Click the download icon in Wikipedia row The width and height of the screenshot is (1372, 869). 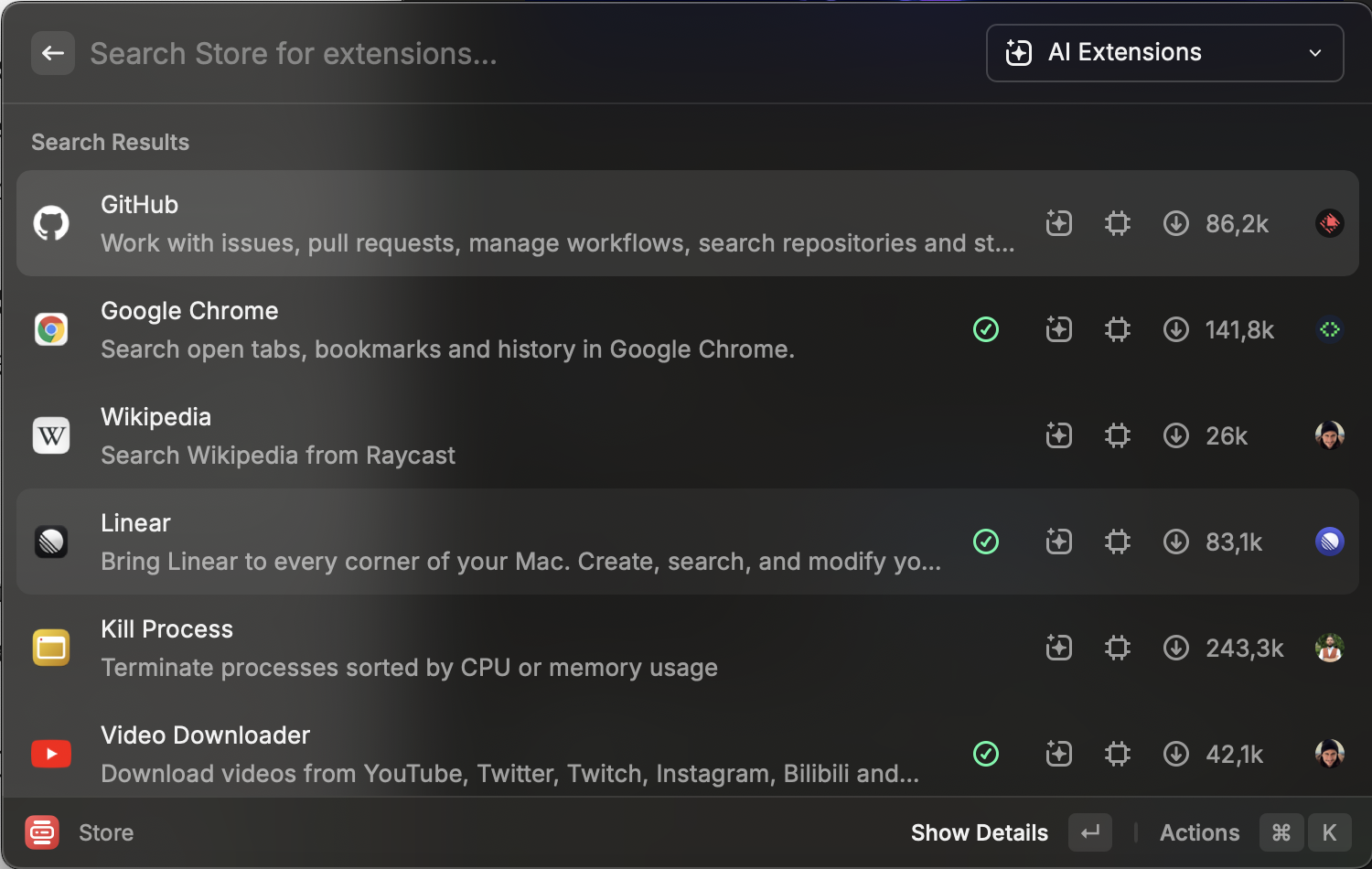[1176, 435]
